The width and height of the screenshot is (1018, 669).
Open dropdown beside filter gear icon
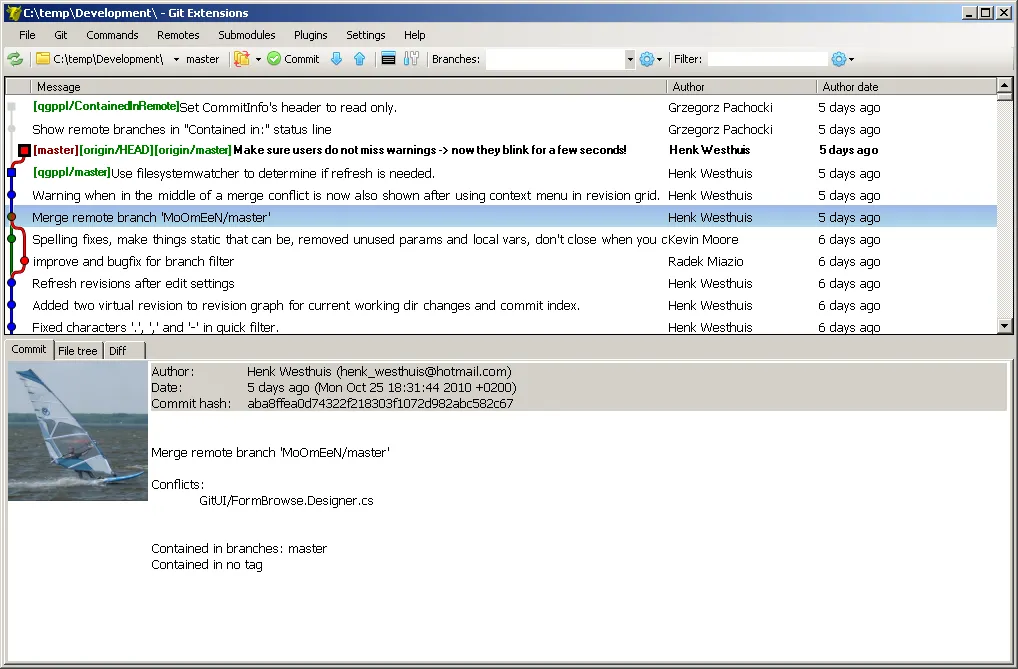click(851, 59)
